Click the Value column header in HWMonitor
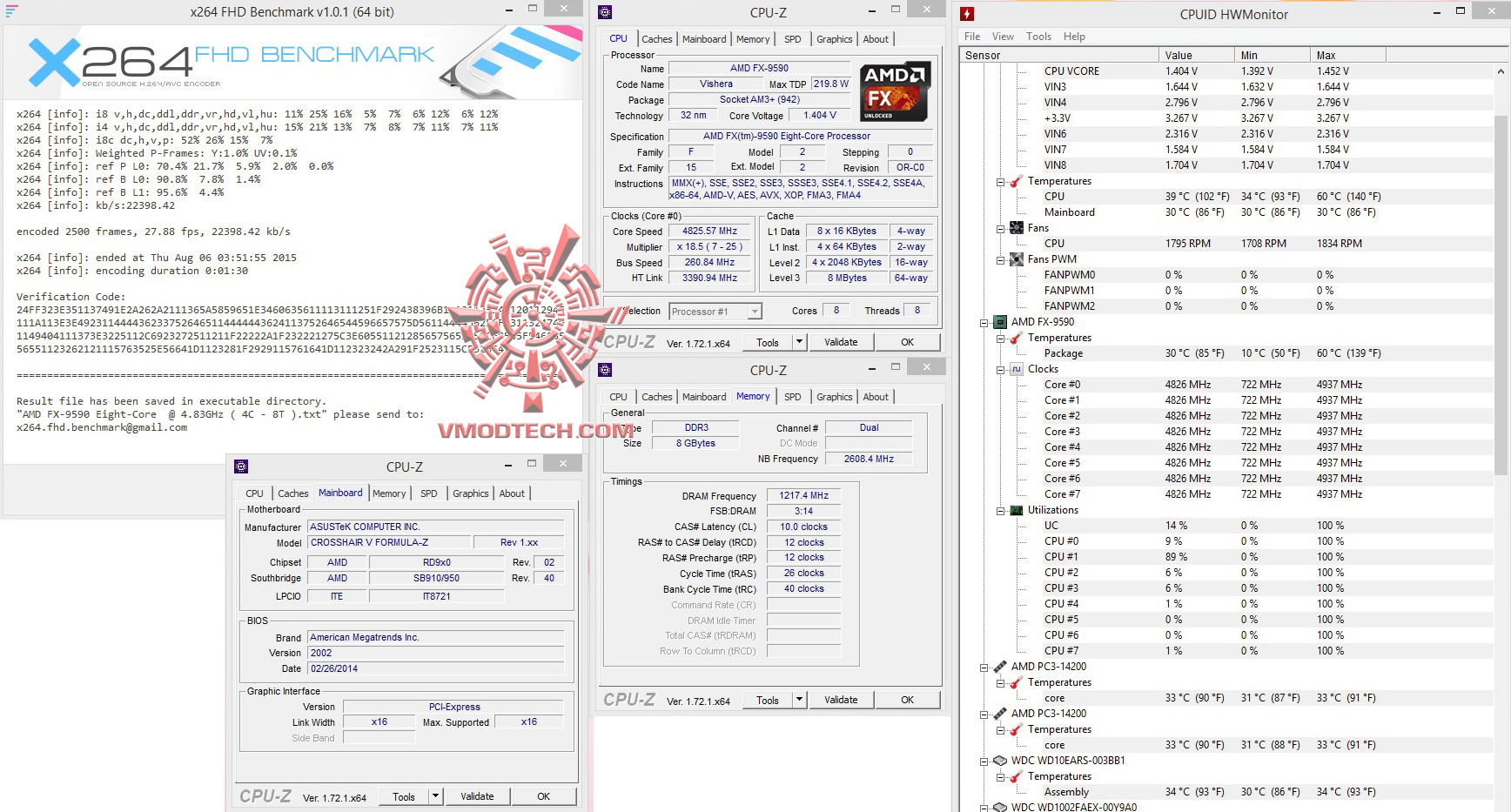 tap(1196, 55)
